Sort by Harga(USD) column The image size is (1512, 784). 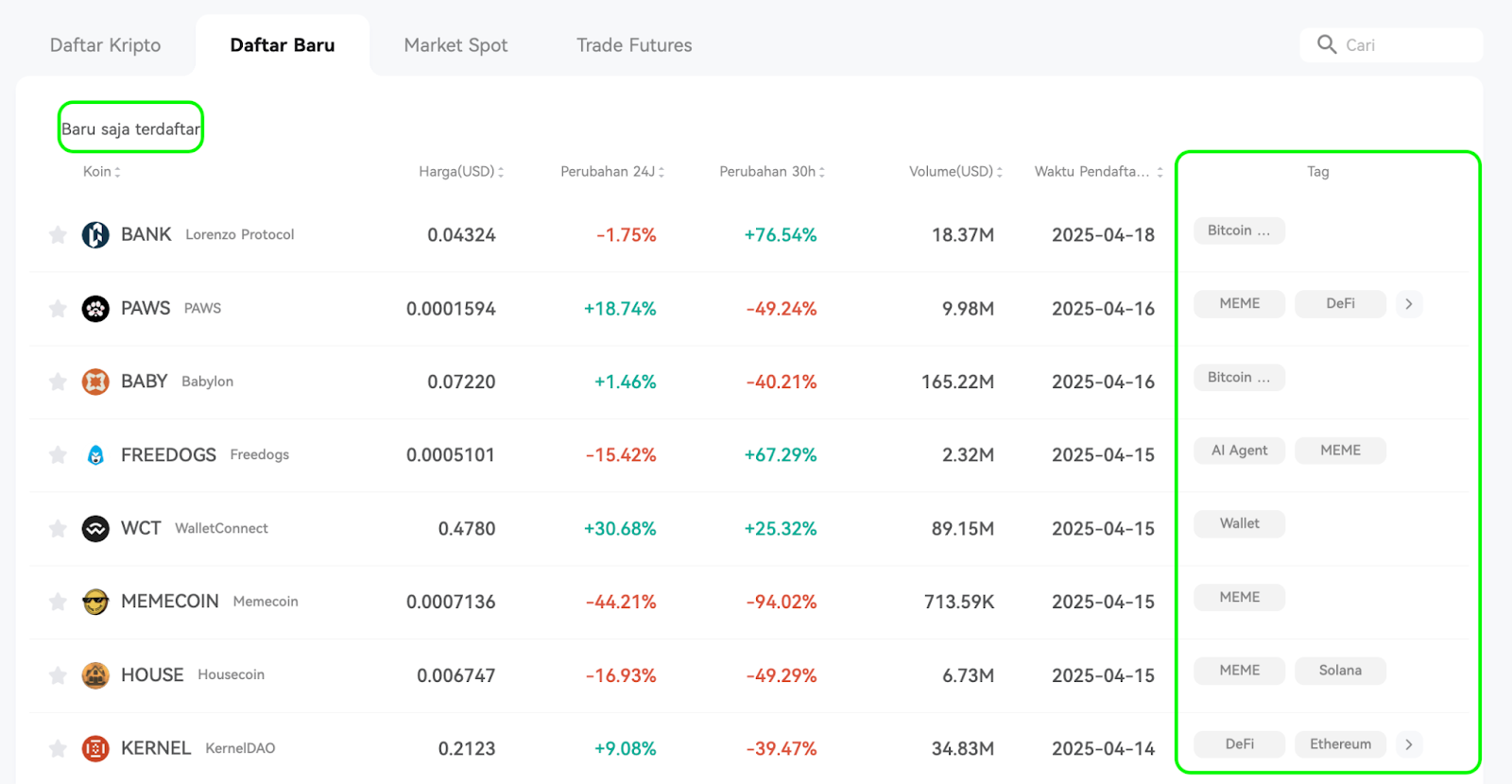click(461, 171)
